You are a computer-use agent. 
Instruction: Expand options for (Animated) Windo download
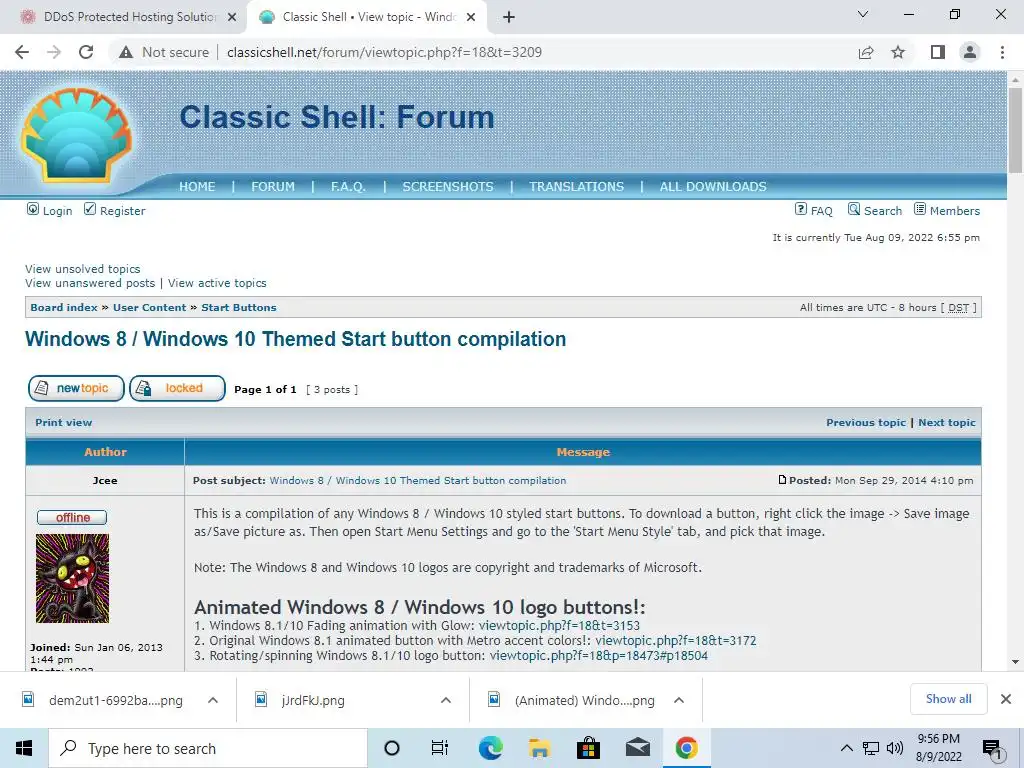pyautogui.click(x=679, y=700)
